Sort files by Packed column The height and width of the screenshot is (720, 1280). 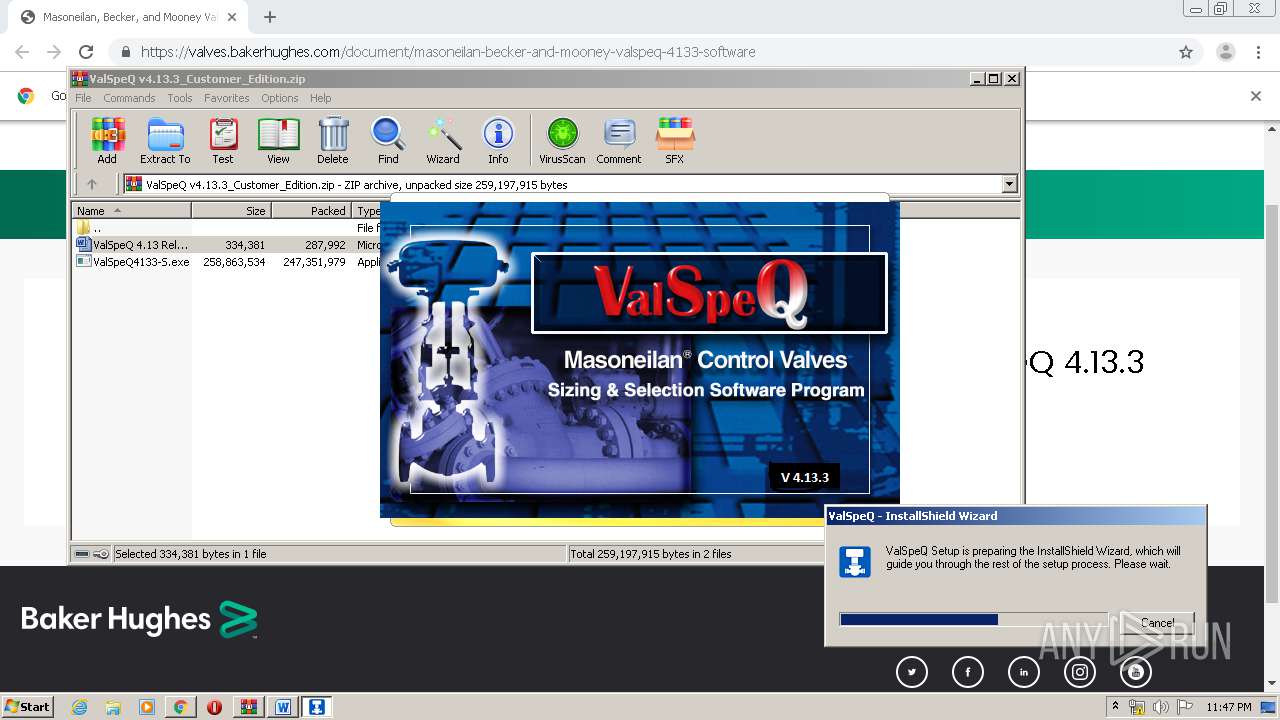[x=311, y=210]
